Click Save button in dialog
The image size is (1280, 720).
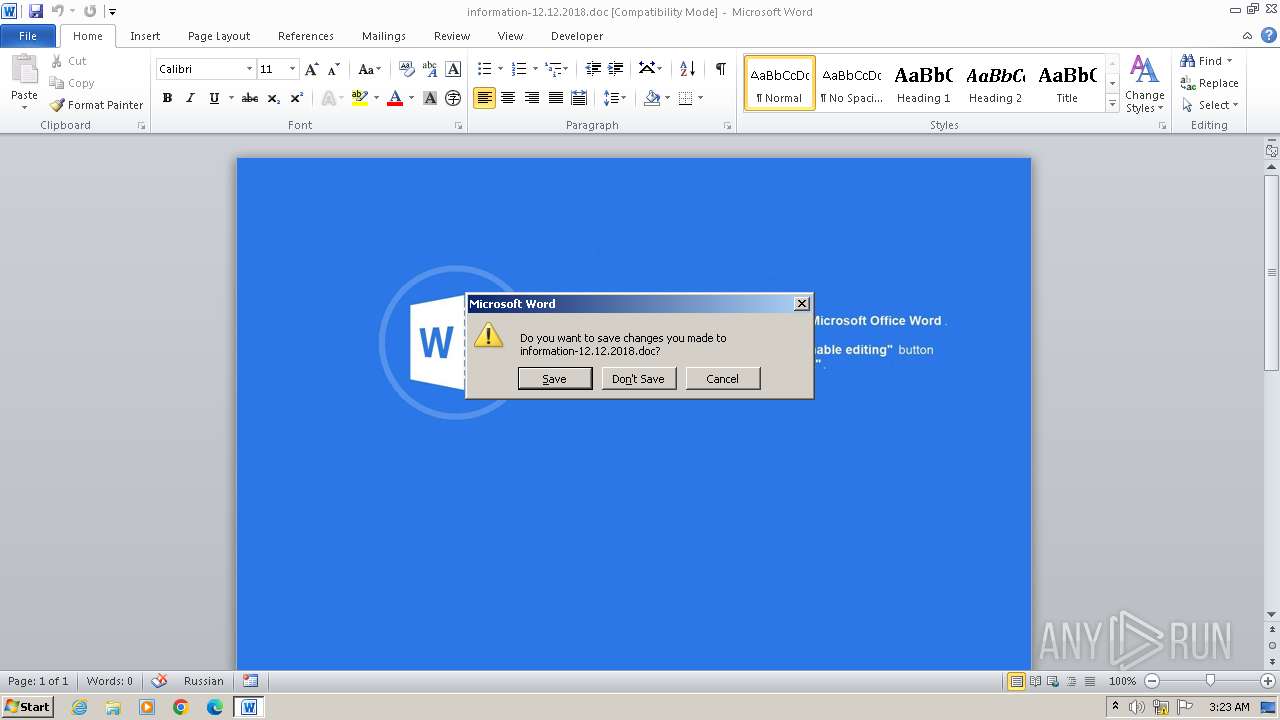click(x=555, y=379)
